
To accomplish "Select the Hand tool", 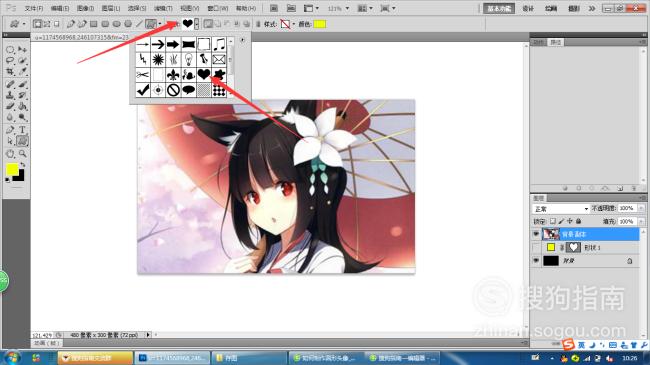I will [10, 154].
